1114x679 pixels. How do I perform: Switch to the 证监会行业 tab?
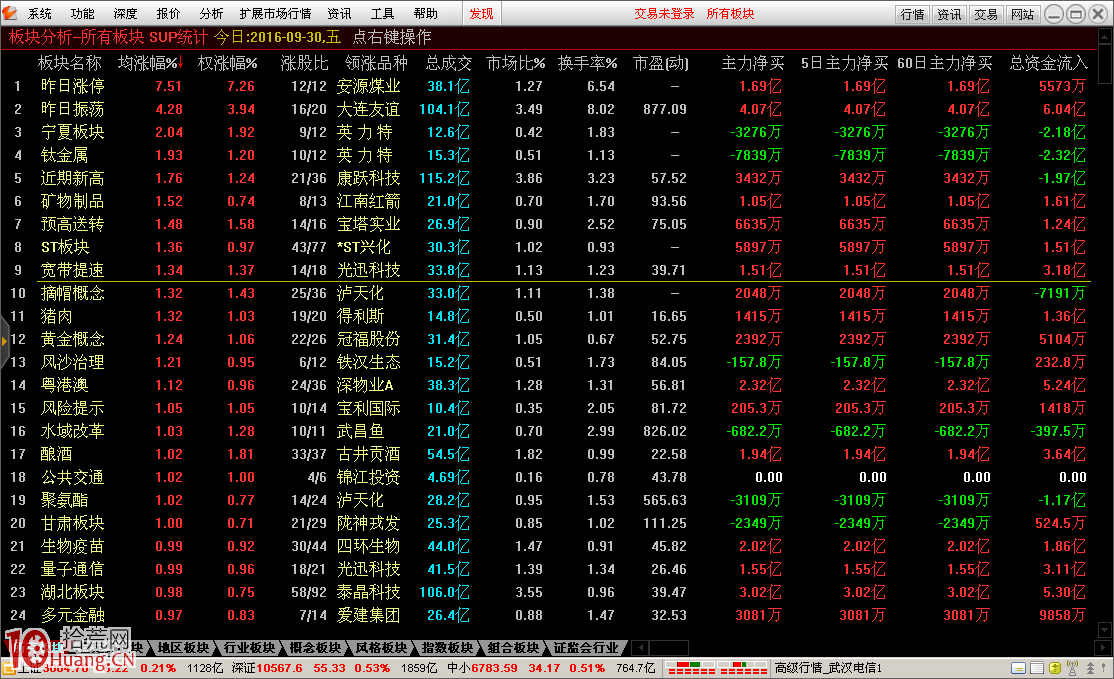click(586, 648)
